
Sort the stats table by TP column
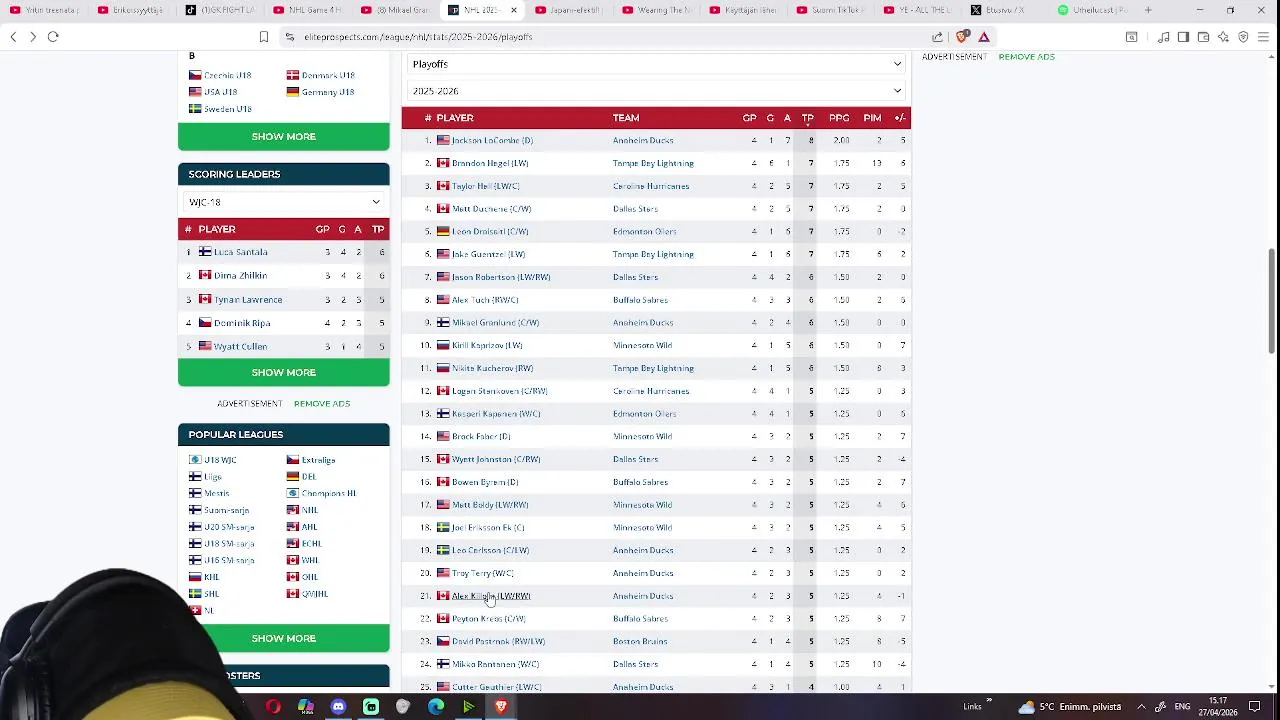(x=808, y=118)
